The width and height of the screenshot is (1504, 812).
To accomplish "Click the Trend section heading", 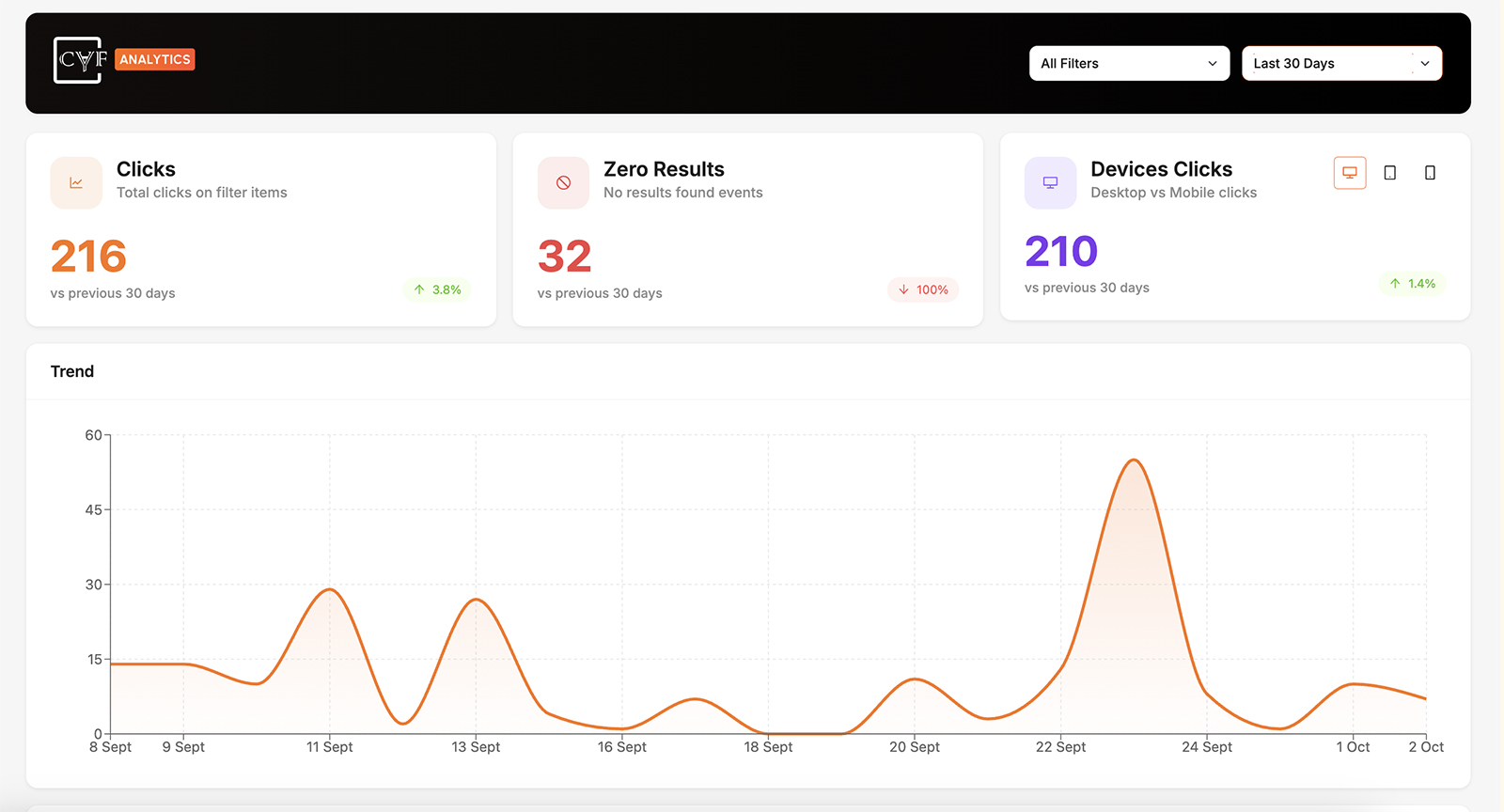I will coord(72,371).
